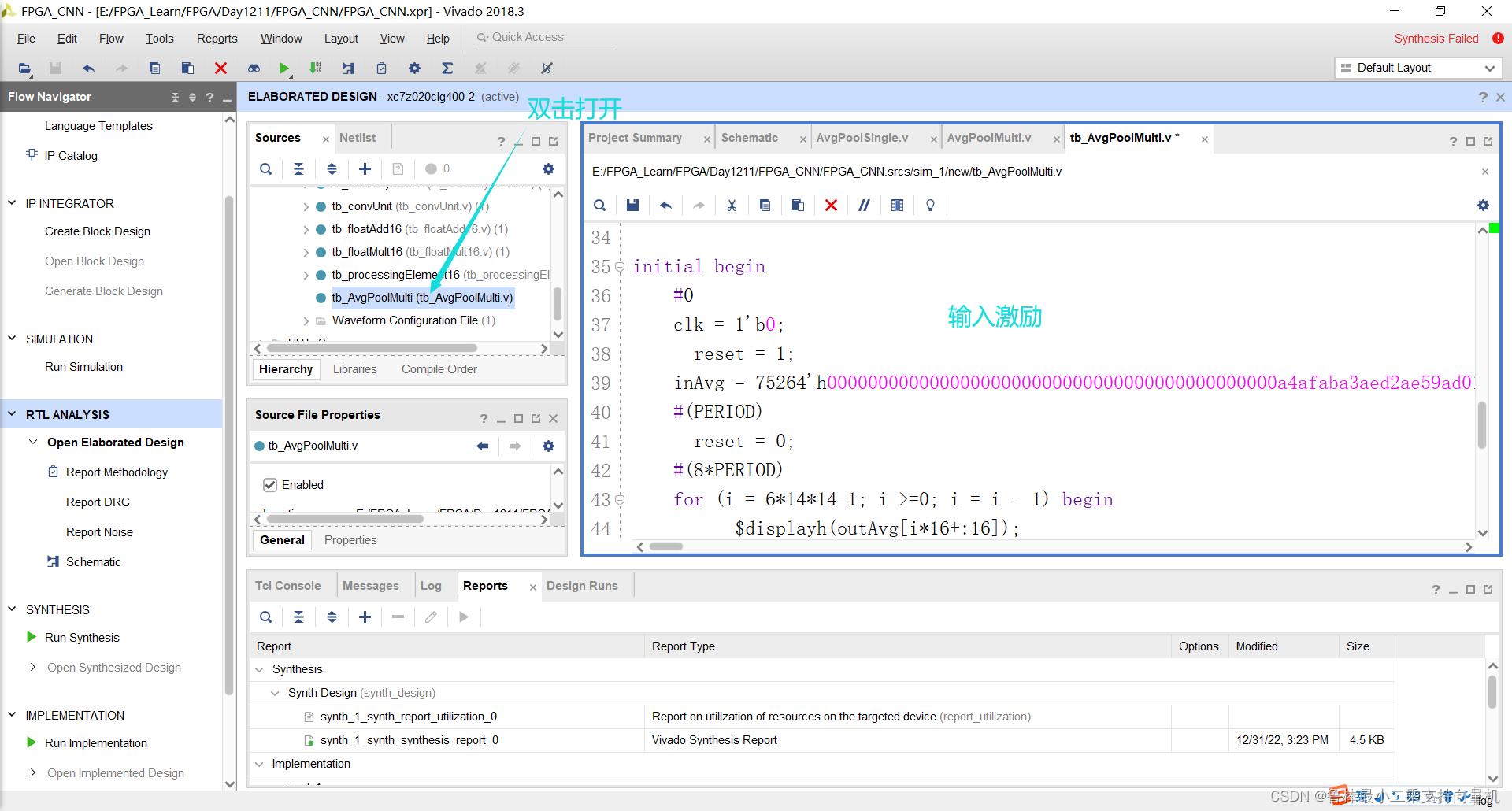Image resolution: width=1512 pixels, height=811 pixels.
Task: Search in the Sources panel
Action: (266, 168)
